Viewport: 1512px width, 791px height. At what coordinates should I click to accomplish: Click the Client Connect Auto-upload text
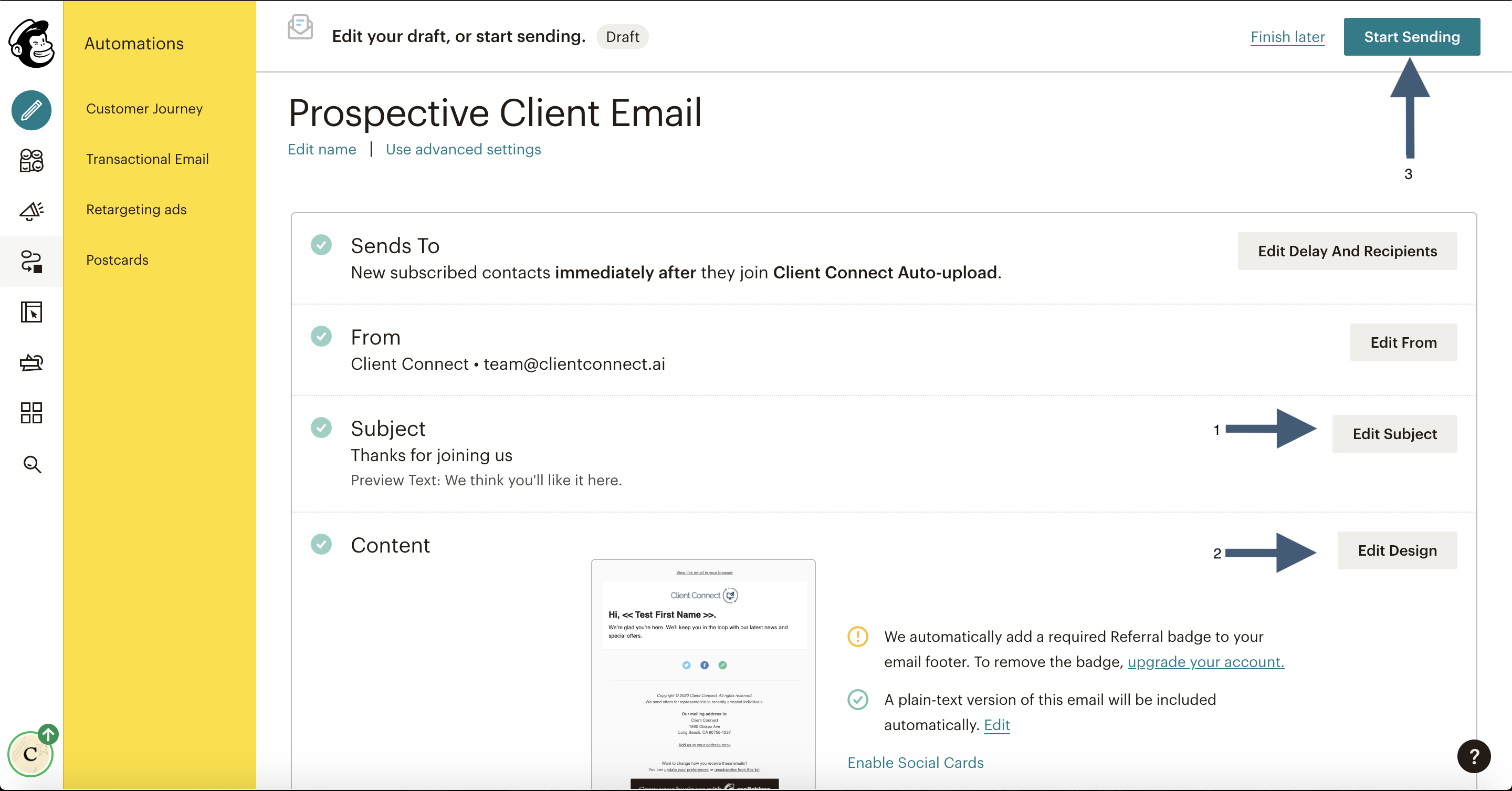pyautogui.click(x=885, y=273)
